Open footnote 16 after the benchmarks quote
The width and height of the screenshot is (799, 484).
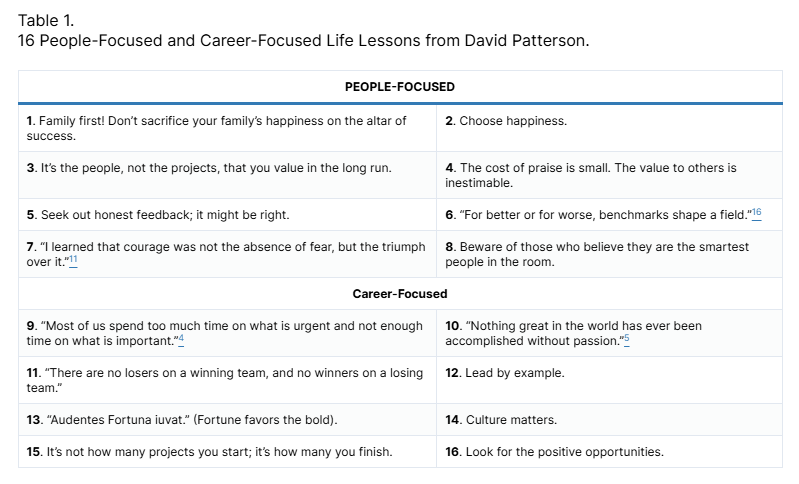coord(757,213)
